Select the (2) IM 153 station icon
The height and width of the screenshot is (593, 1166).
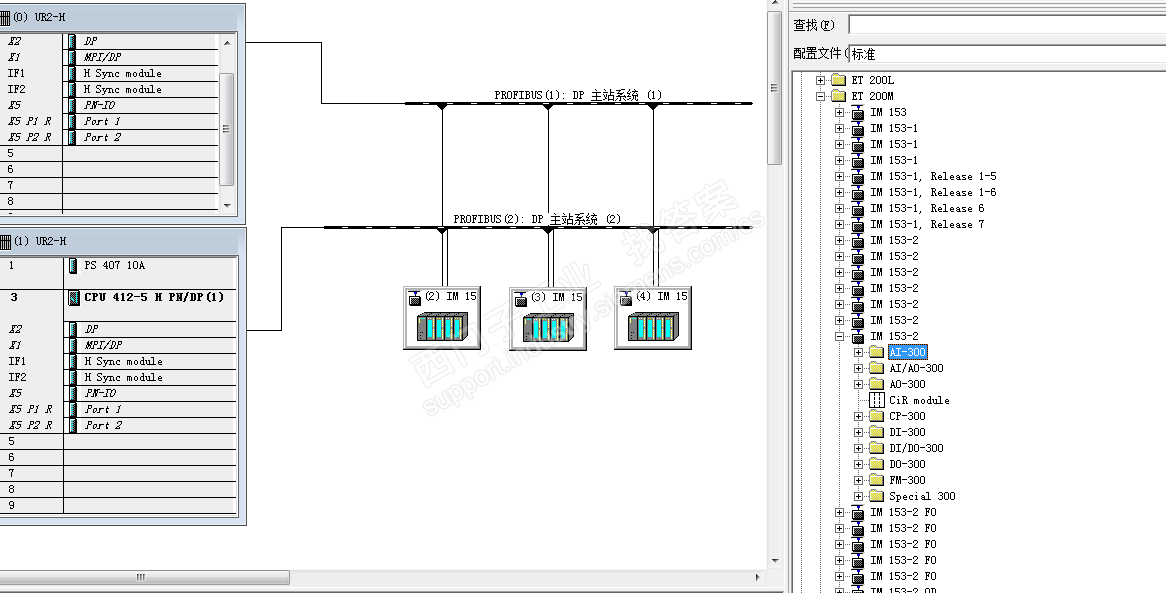(x=442, y=326)
